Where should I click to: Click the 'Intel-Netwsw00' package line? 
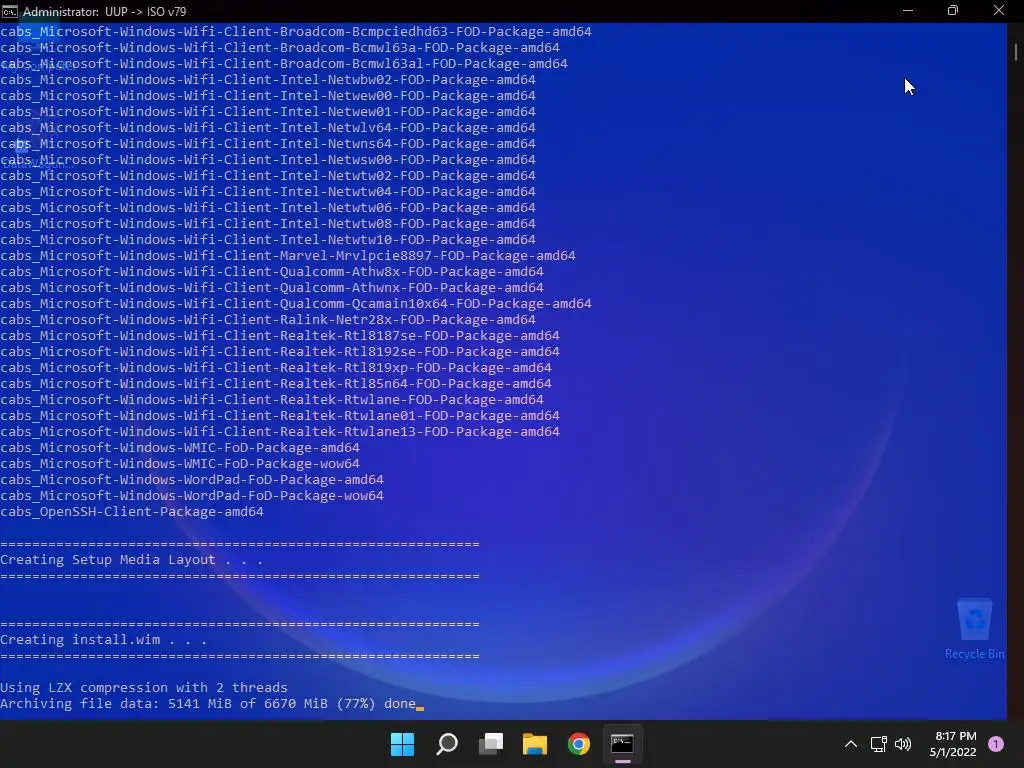268,160
